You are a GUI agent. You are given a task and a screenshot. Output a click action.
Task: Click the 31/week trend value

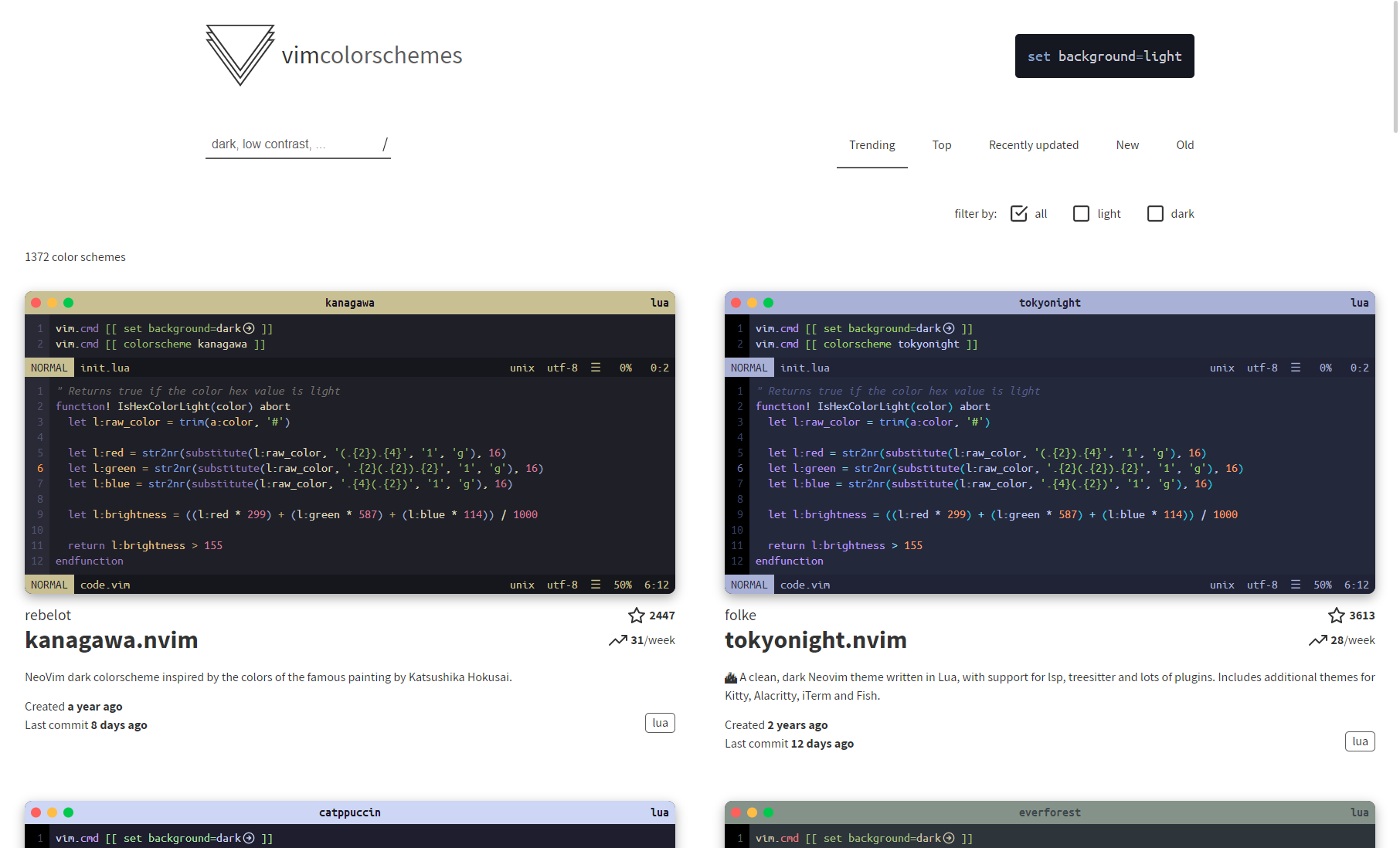point(653,640)
